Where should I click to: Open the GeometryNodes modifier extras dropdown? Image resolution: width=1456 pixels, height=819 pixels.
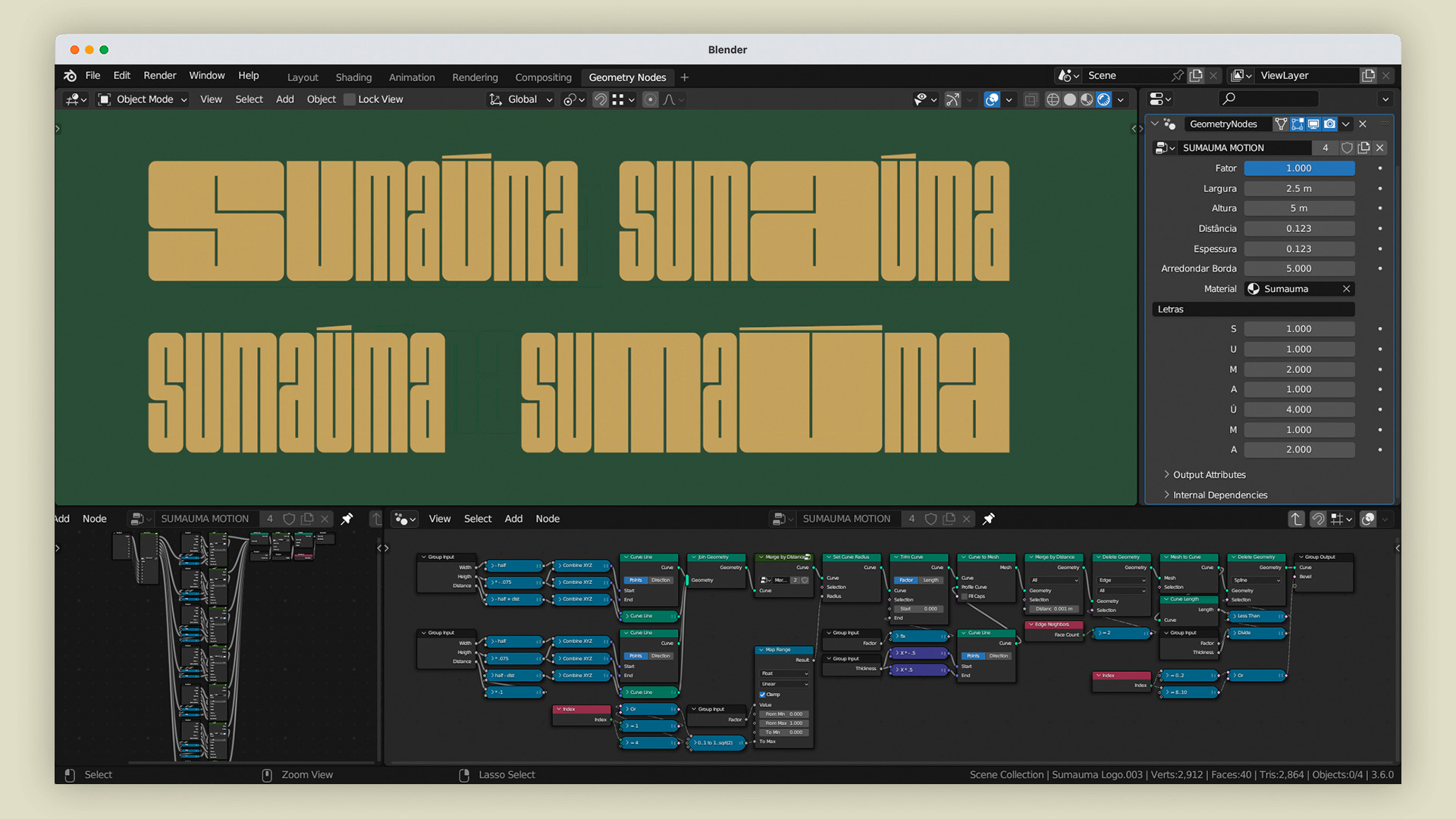(x=1346, y=124)
